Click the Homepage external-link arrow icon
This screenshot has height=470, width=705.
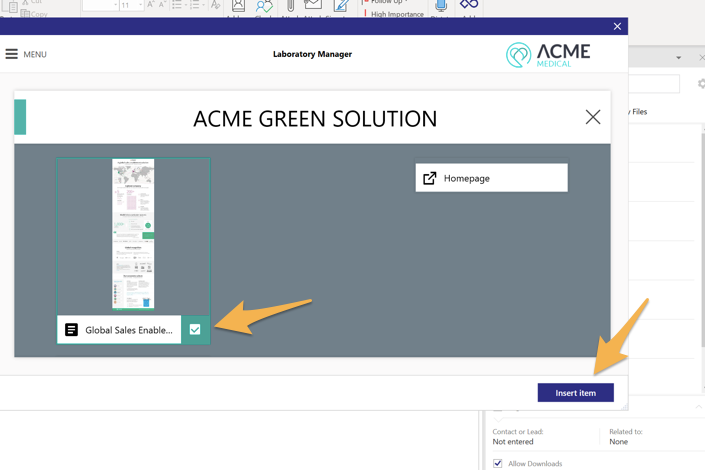(429, 178)
